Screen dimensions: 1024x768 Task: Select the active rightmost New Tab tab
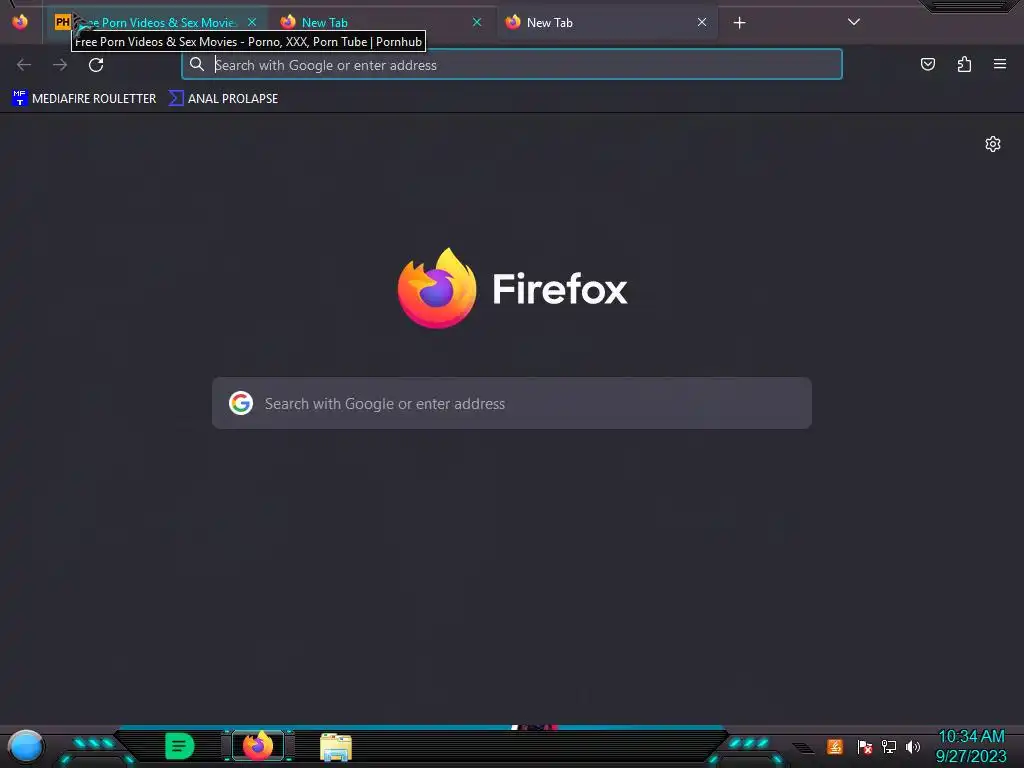pyautogui.click(x=607, y=23)
